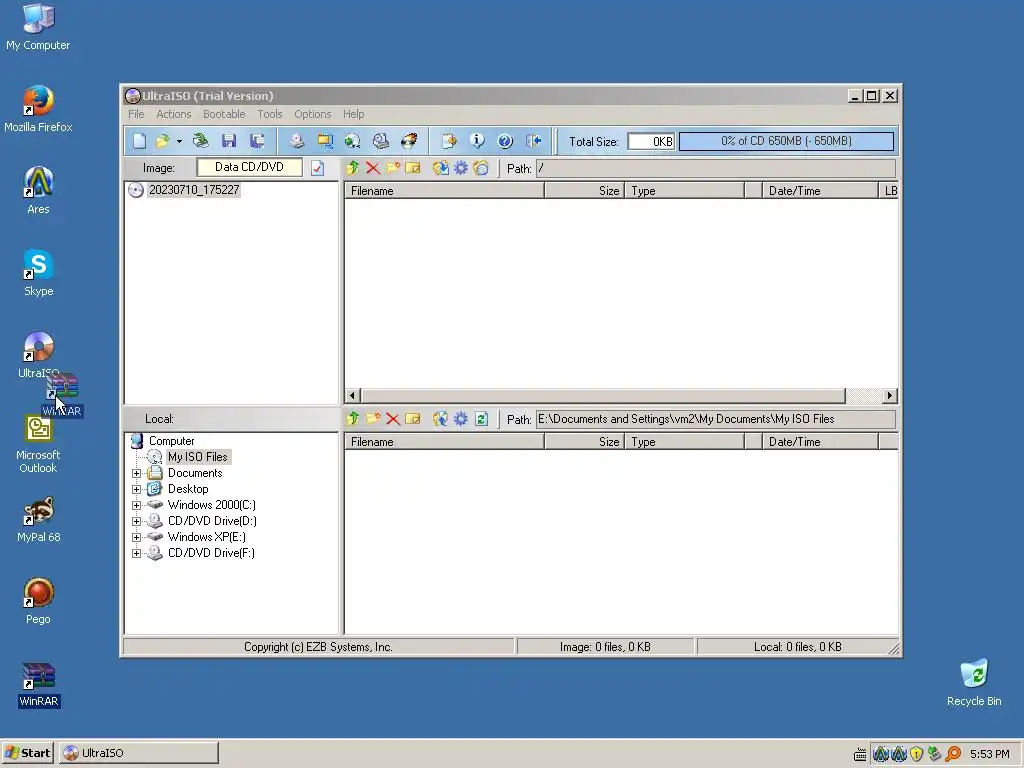This screenshot has width=1024, height=768.
Task: Expand the CD/DVD Drive(F:) node
Action: [x=136, y=553]
